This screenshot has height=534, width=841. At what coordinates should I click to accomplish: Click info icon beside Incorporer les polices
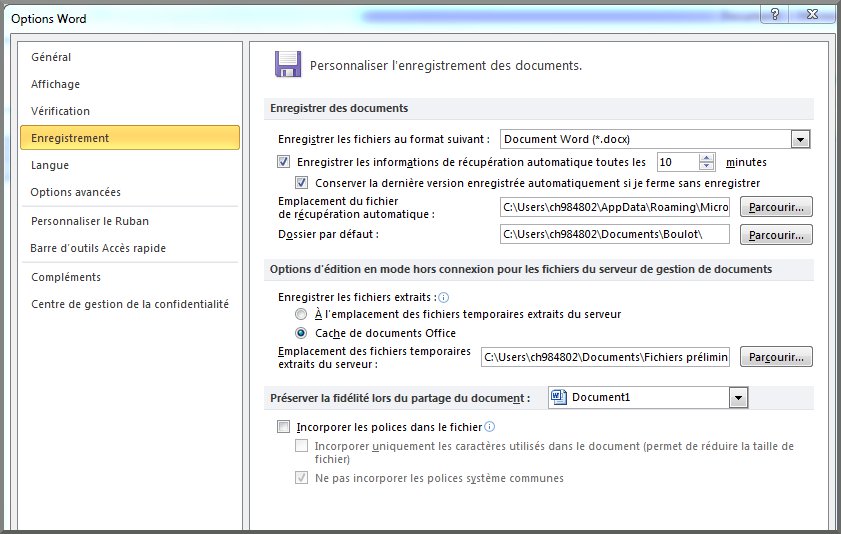click(489, 426)
